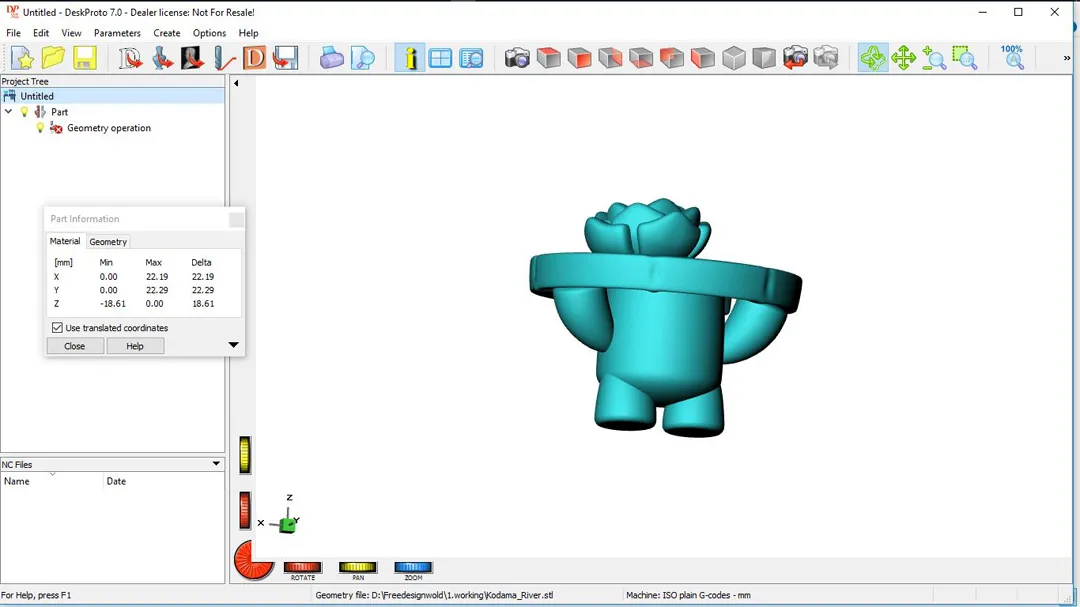Save the project with the yellow floppy icon
This screenshot has width=1080, height=607.
(x=85, y=58)
